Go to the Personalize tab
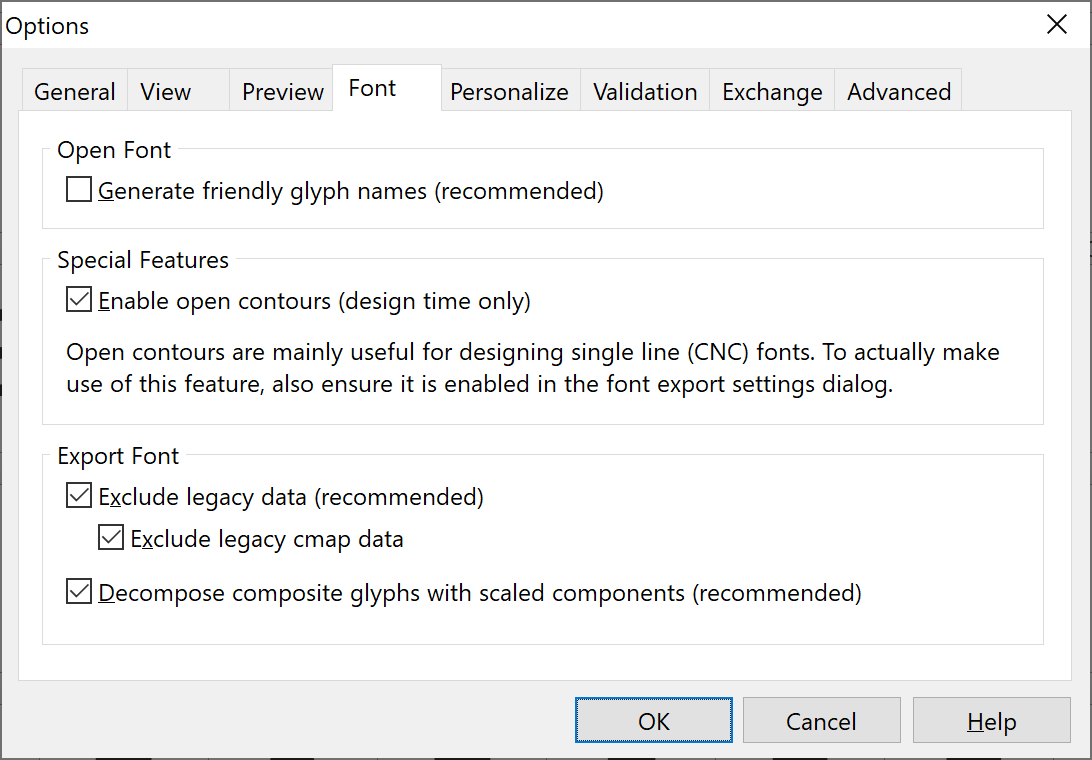 (510, 91)
